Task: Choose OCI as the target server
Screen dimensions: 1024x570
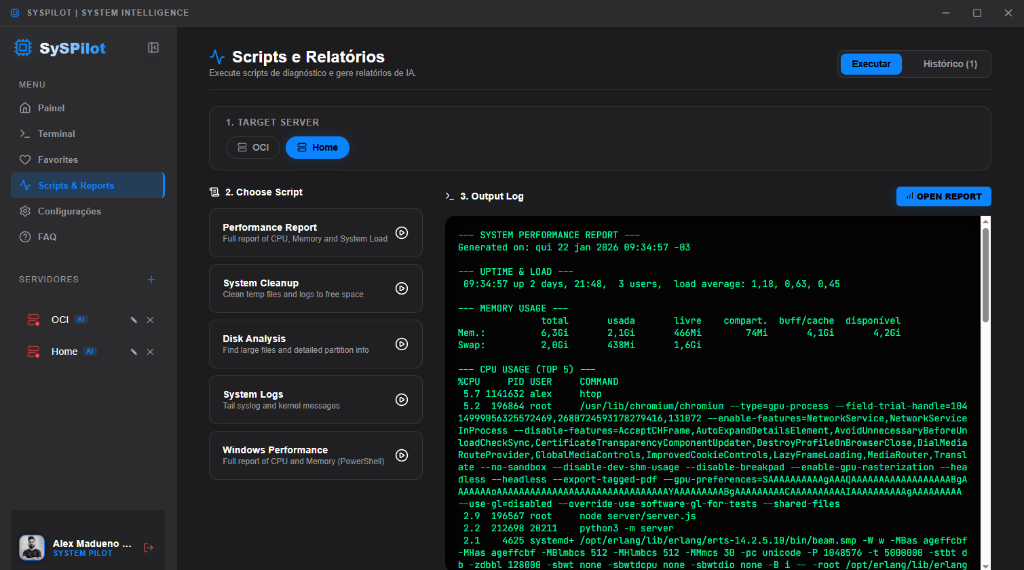Action: pyautogui.click(x=253, y=148)
